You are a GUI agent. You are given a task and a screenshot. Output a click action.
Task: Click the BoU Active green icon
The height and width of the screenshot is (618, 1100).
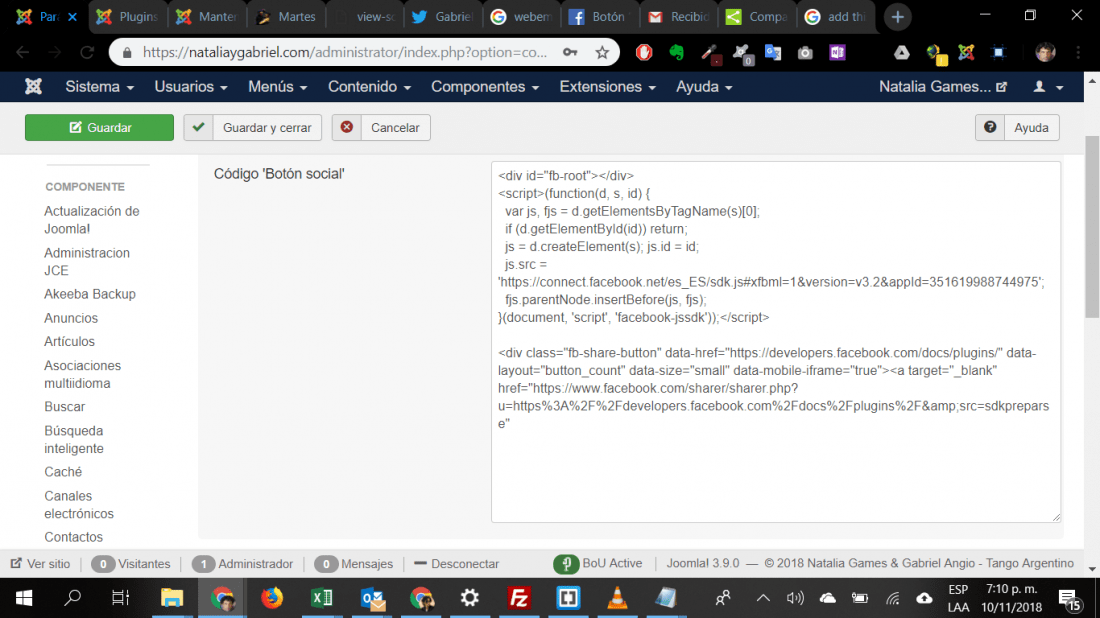pyautogui.click(x=566, y=564)
